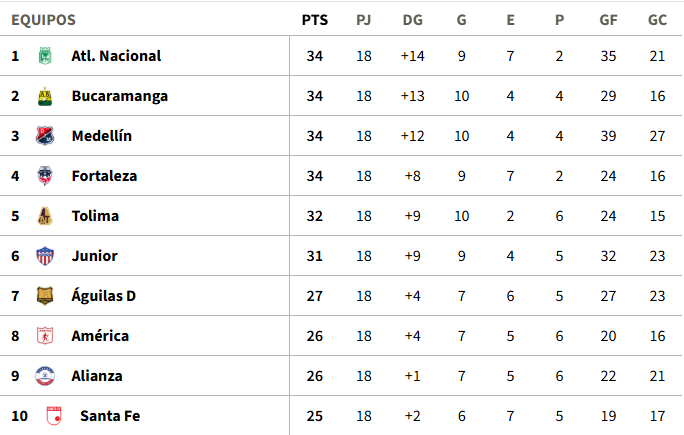The height and width of the screenshot is (435, 684).
Task: Click the Atl. Nacional team crest
Action: tap(44, 56)
